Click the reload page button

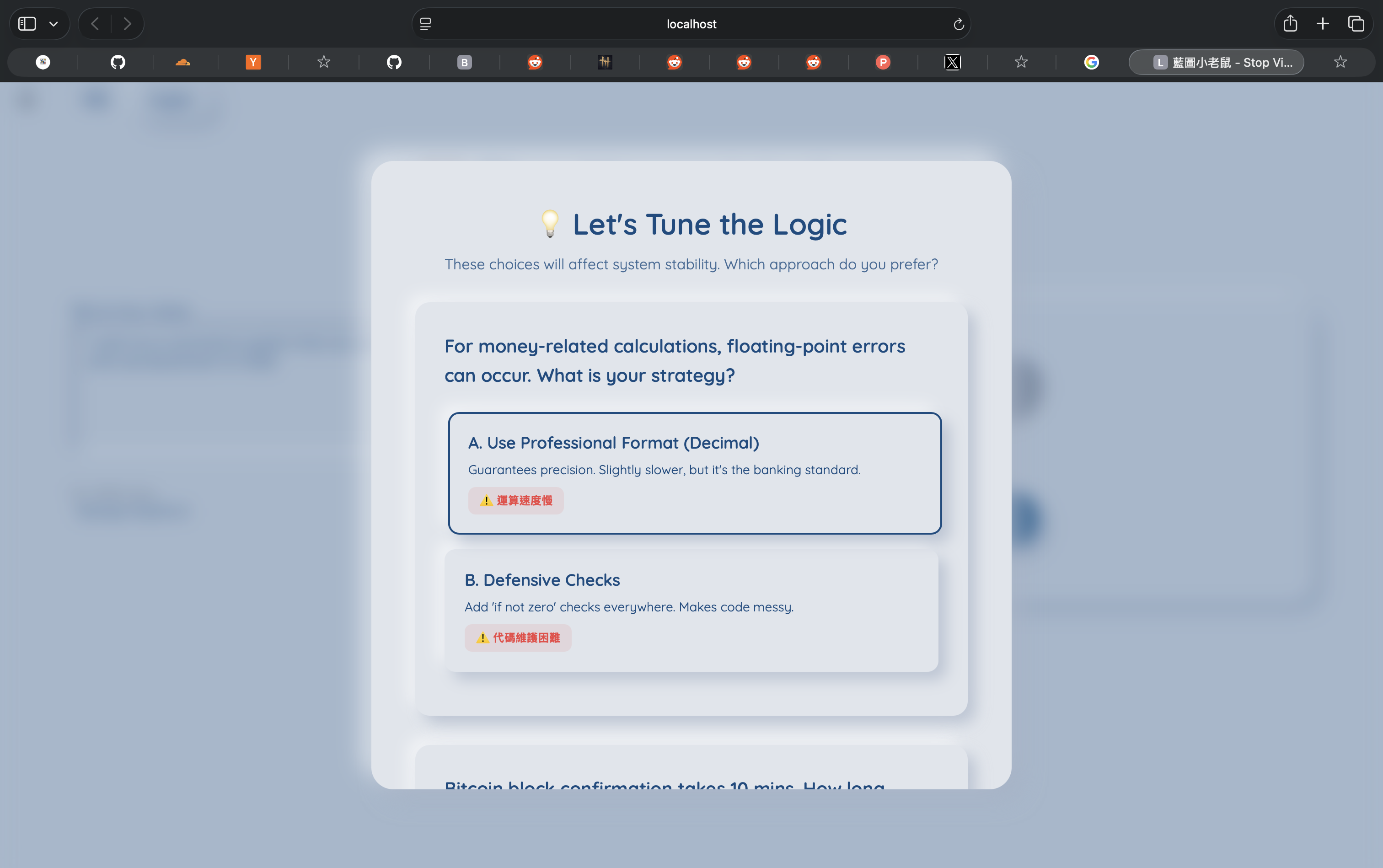tap(958, 23)
